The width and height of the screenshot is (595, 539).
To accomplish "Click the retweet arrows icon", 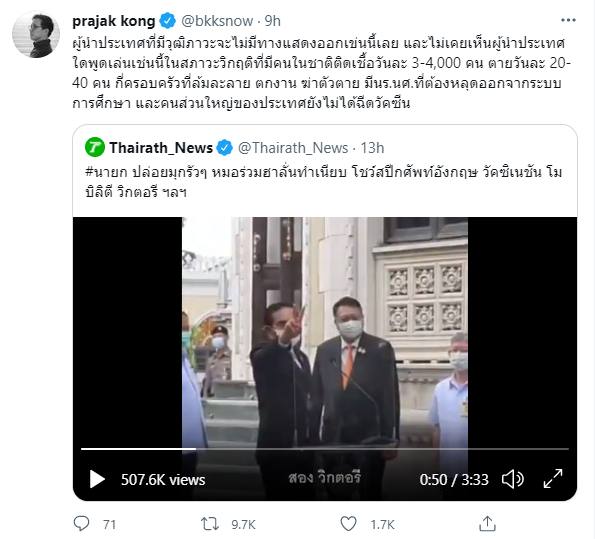I will [x=210, y=524].
